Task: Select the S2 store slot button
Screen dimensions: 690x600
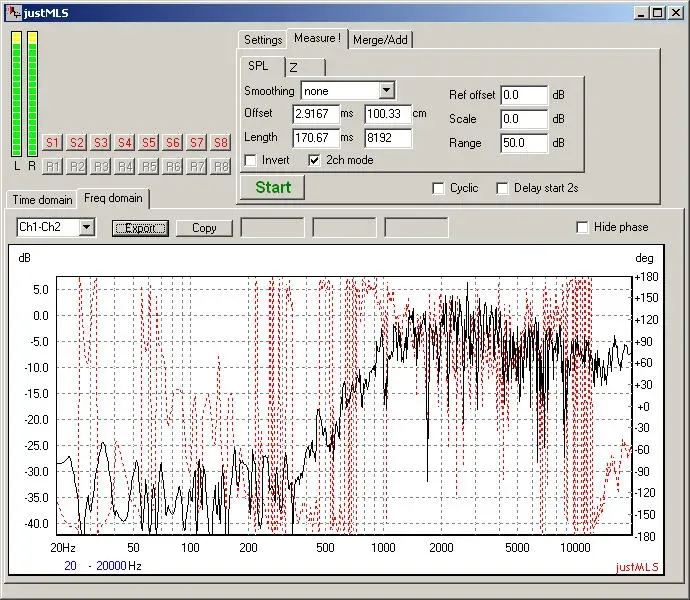Action: coord(77,142)
